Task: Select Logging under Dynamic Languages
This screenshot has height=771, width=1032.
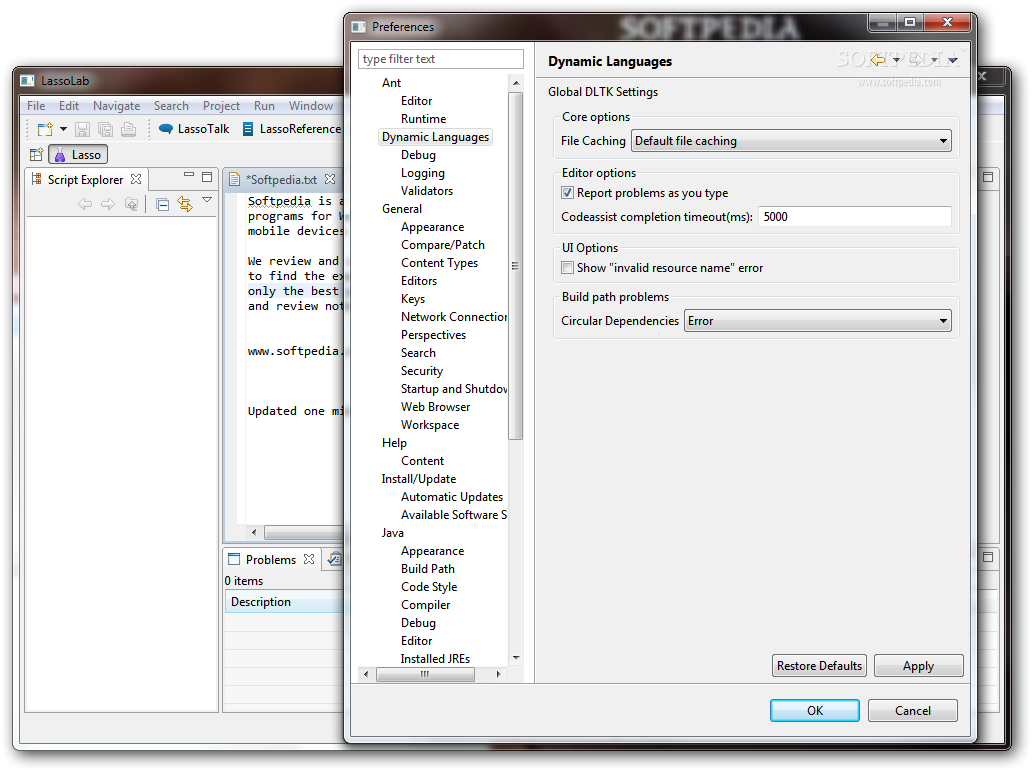Action: point(423,173)
